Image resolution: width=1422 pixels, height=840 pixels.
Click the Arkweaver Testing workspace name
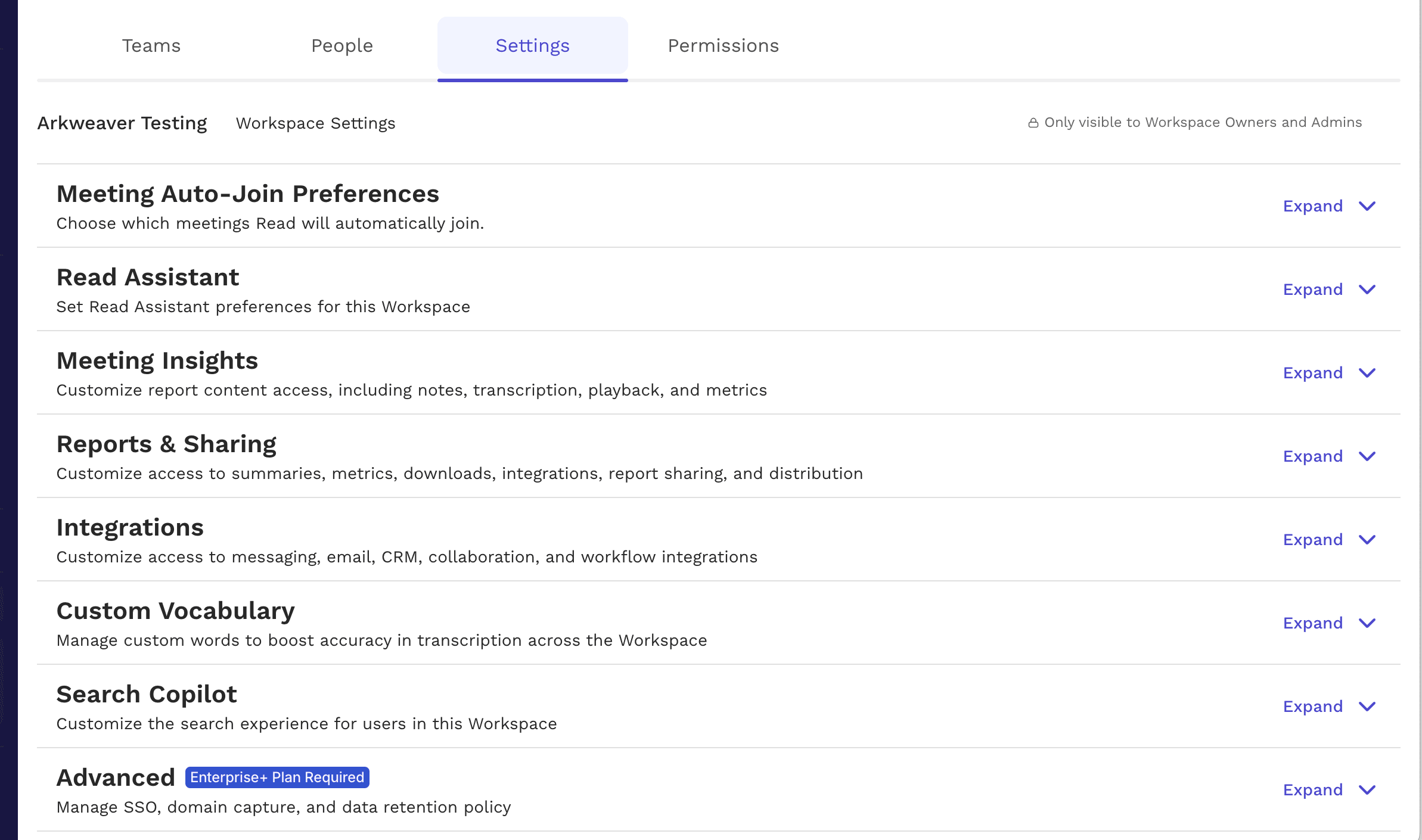pyautogui.click(x=122, y=123)
